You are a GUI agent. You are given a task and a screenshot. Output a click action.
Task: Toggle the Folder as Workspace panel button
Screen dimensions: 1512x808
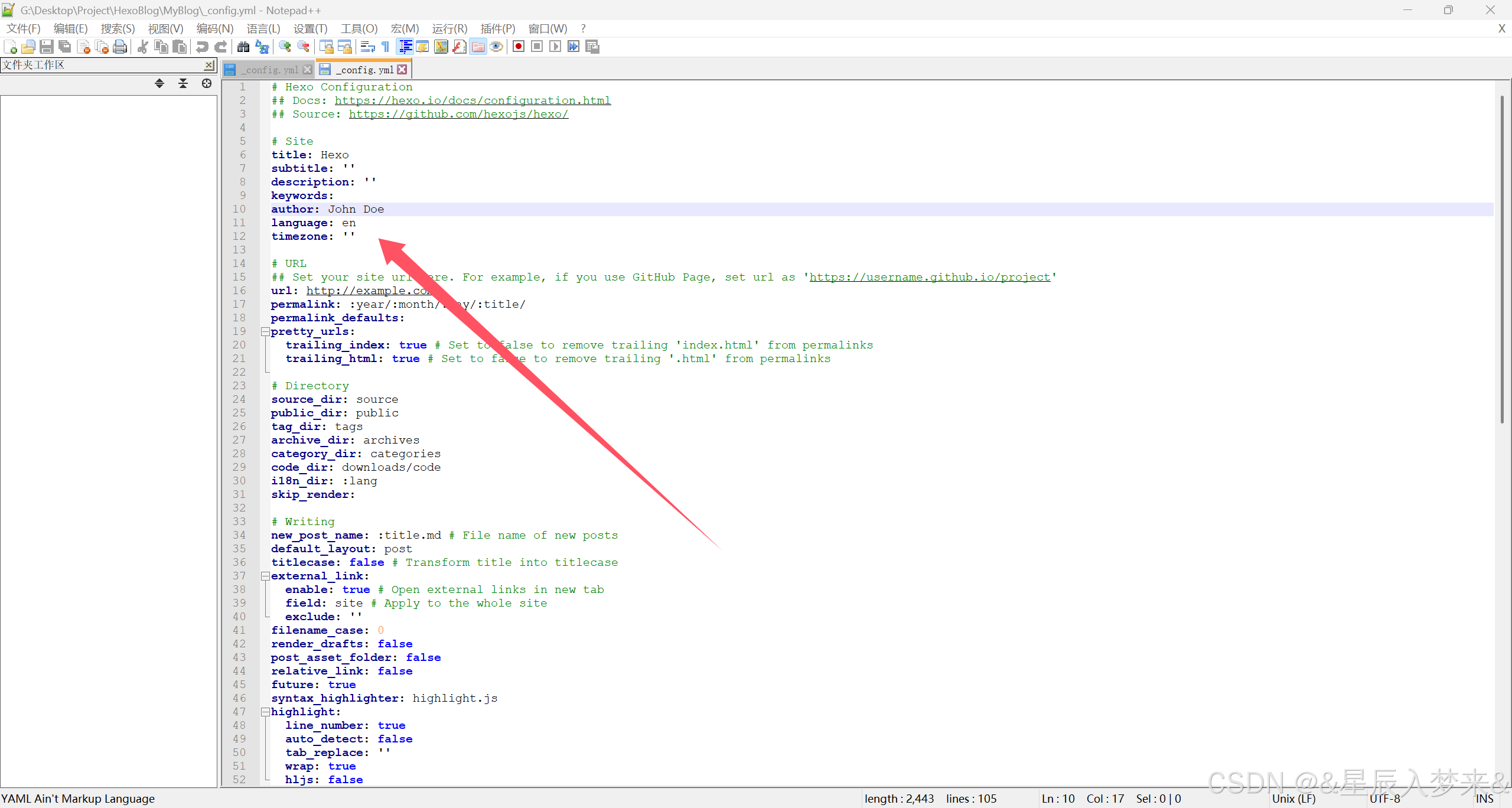point(478,47)
